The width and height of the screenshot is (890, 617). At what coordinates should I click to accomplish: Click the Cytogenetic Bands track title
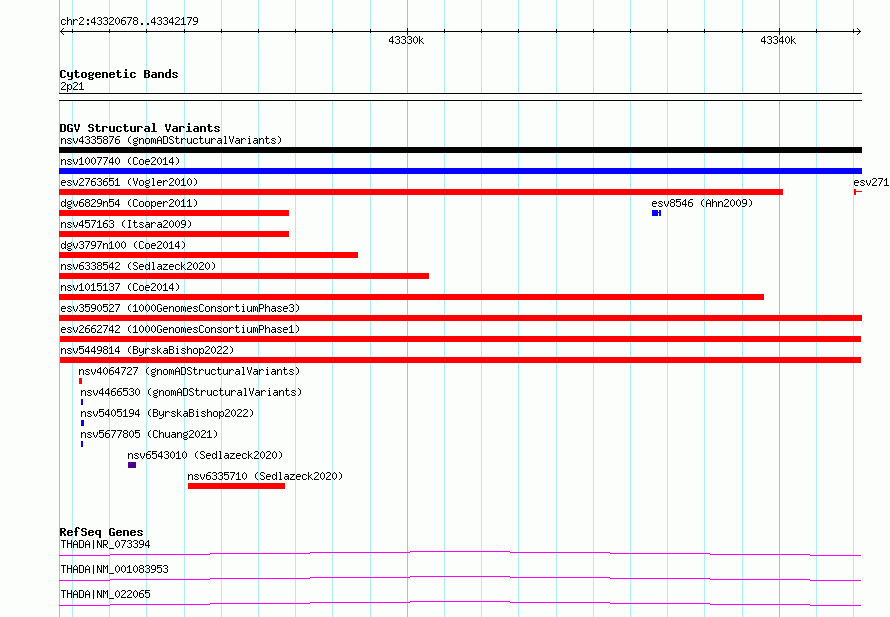click(x=119, y=74)
